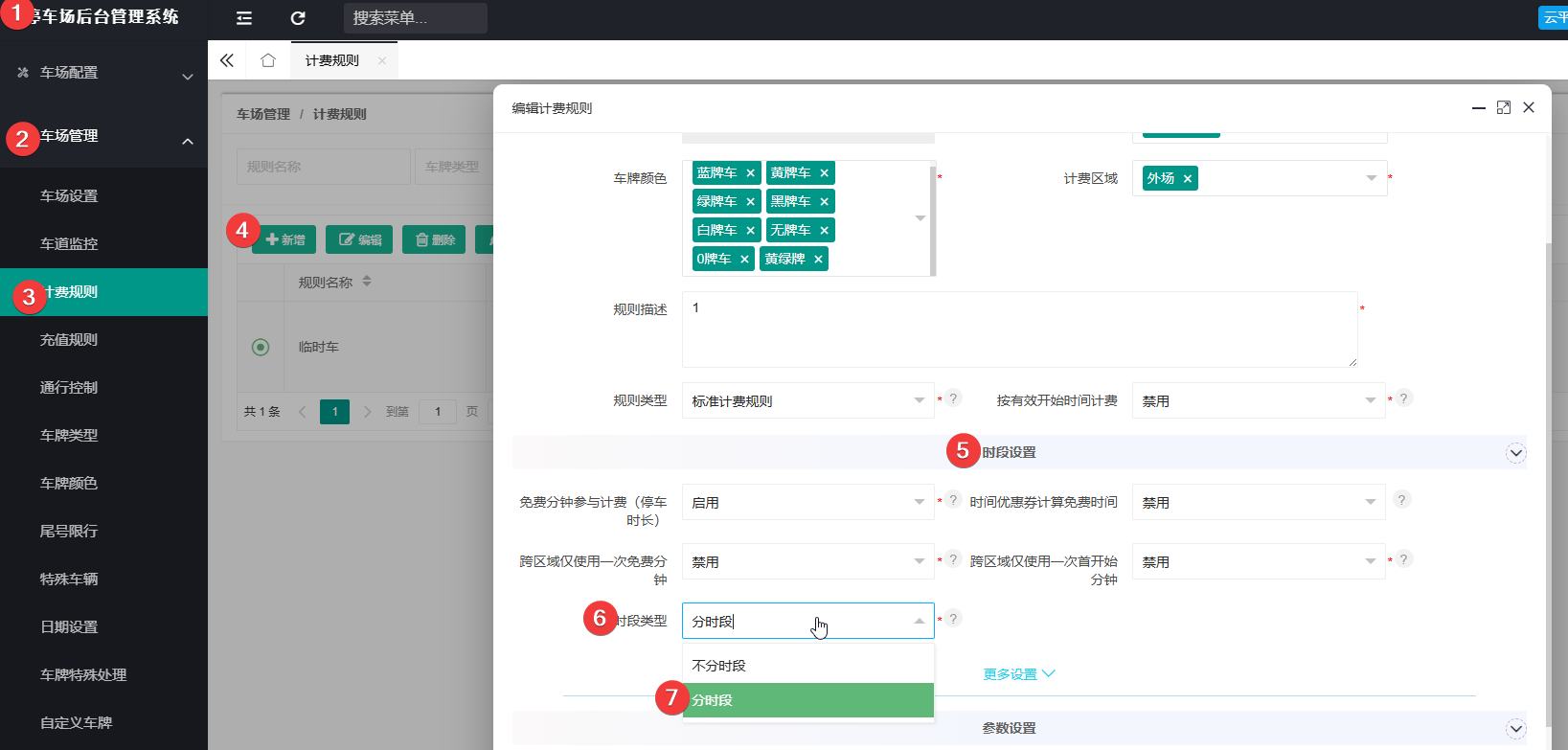Expand 更多设置 link

click(1019, 674)
